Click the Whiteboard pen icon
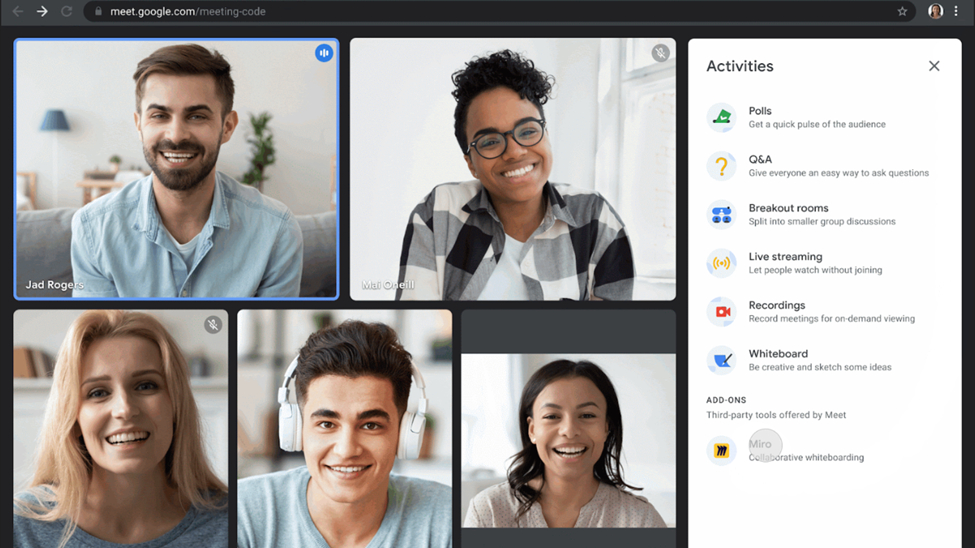Viewport: 975px width, 548px height. 721,360
